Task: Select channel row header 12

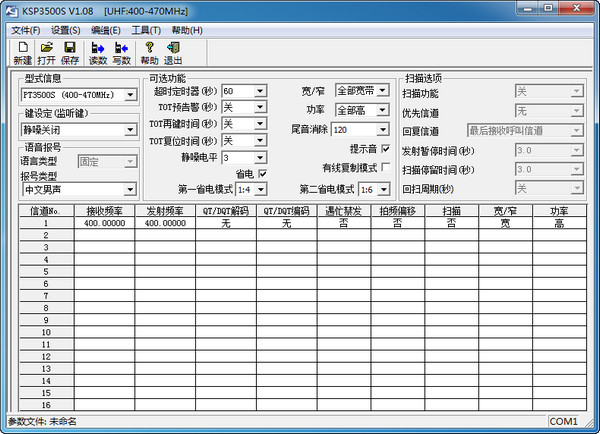Action: (x=46, y=356)
